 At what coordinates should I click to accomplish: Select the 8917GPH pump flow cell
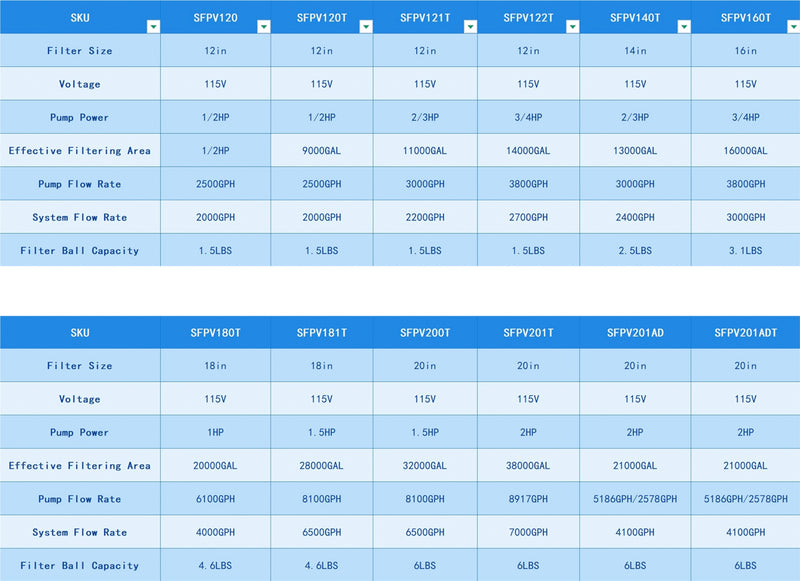coord(527,499)
